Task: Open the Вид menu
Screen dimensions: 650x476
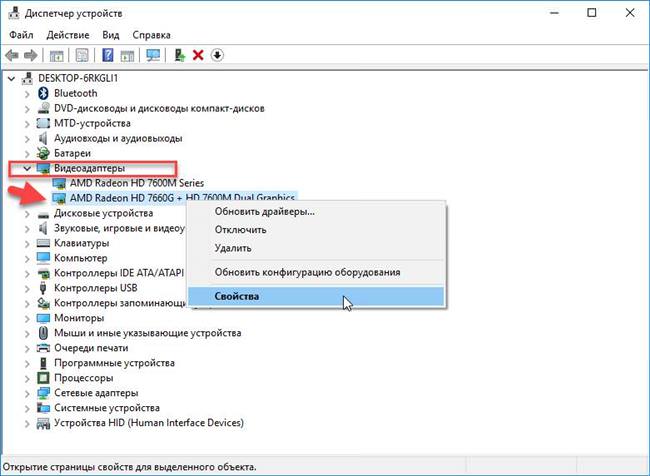Action: click(111, 35)
